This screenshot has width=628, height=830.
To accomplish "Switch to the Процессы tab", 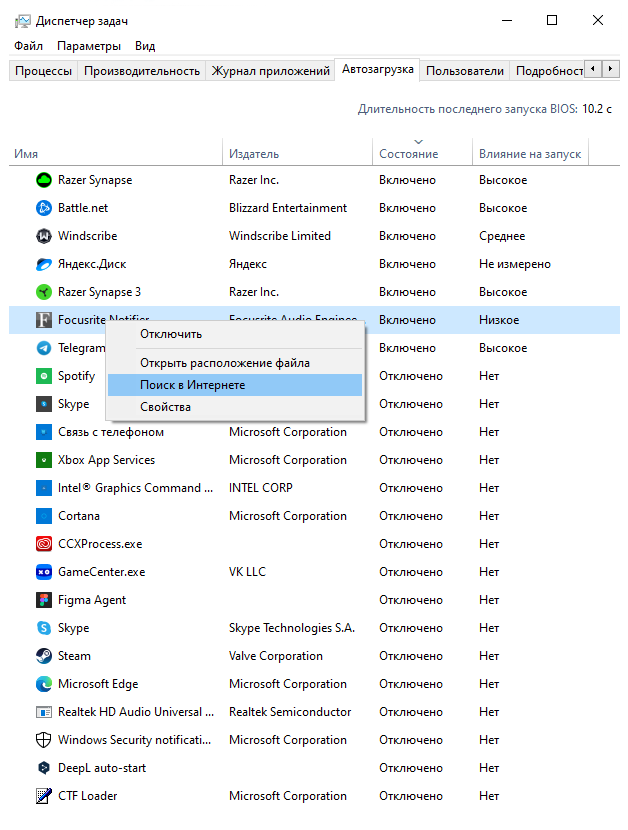I will tap(43, 71).
